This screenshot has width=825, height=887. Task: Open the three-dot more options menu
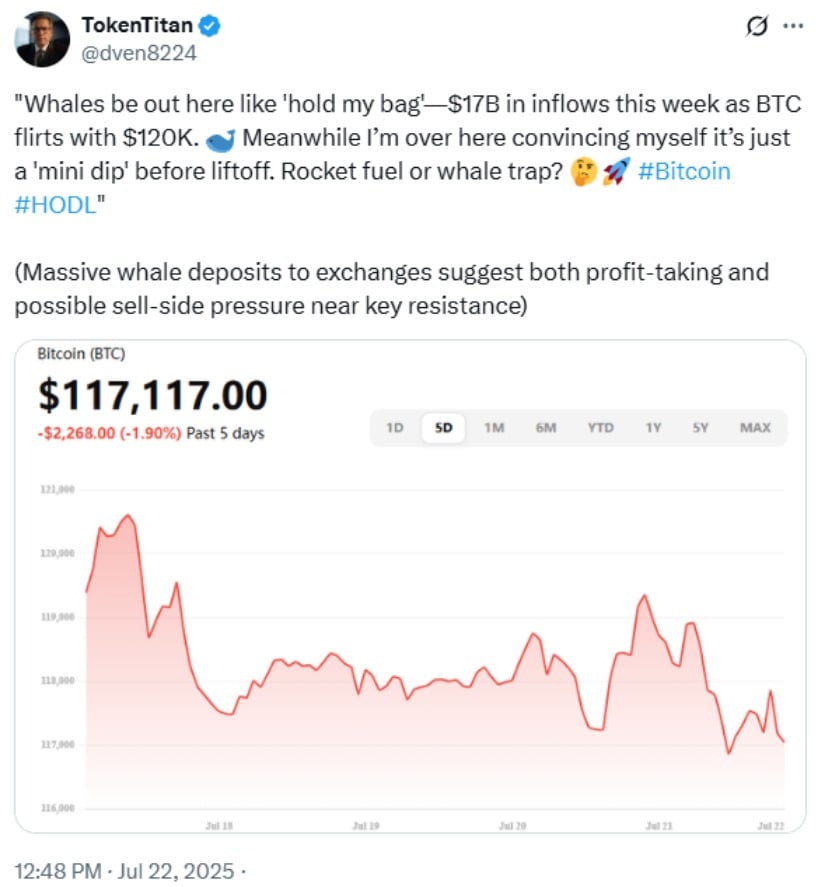[793, 26]
